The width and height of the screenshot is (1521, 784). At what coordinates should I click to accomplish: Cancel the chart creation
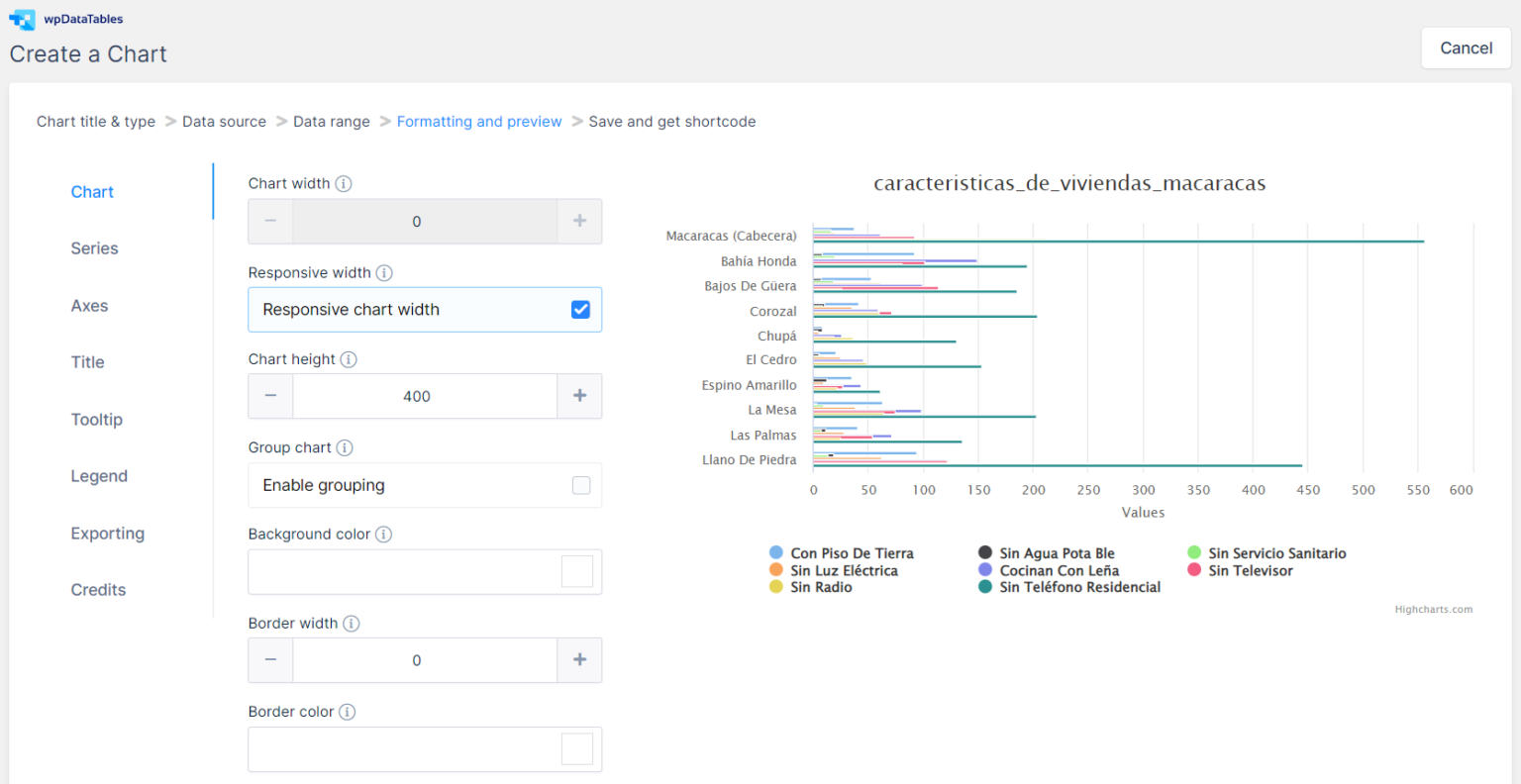(1466, 48)
